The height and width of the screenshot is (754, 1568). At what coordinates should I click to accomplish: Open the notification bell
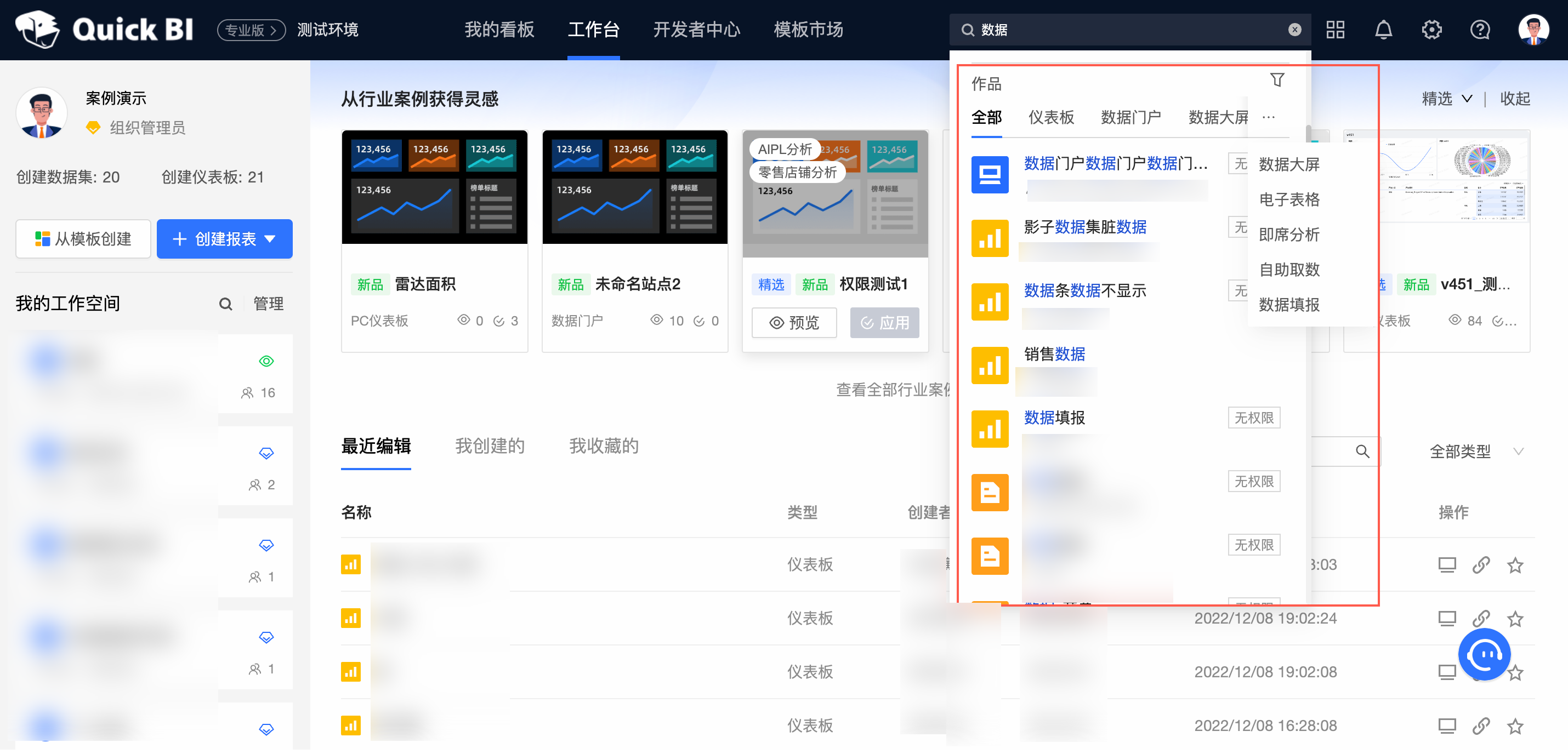coord(1384,29)
